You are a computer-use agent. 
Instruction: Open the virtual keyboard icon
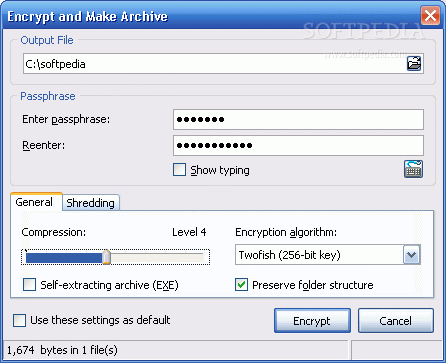point(413,169)
